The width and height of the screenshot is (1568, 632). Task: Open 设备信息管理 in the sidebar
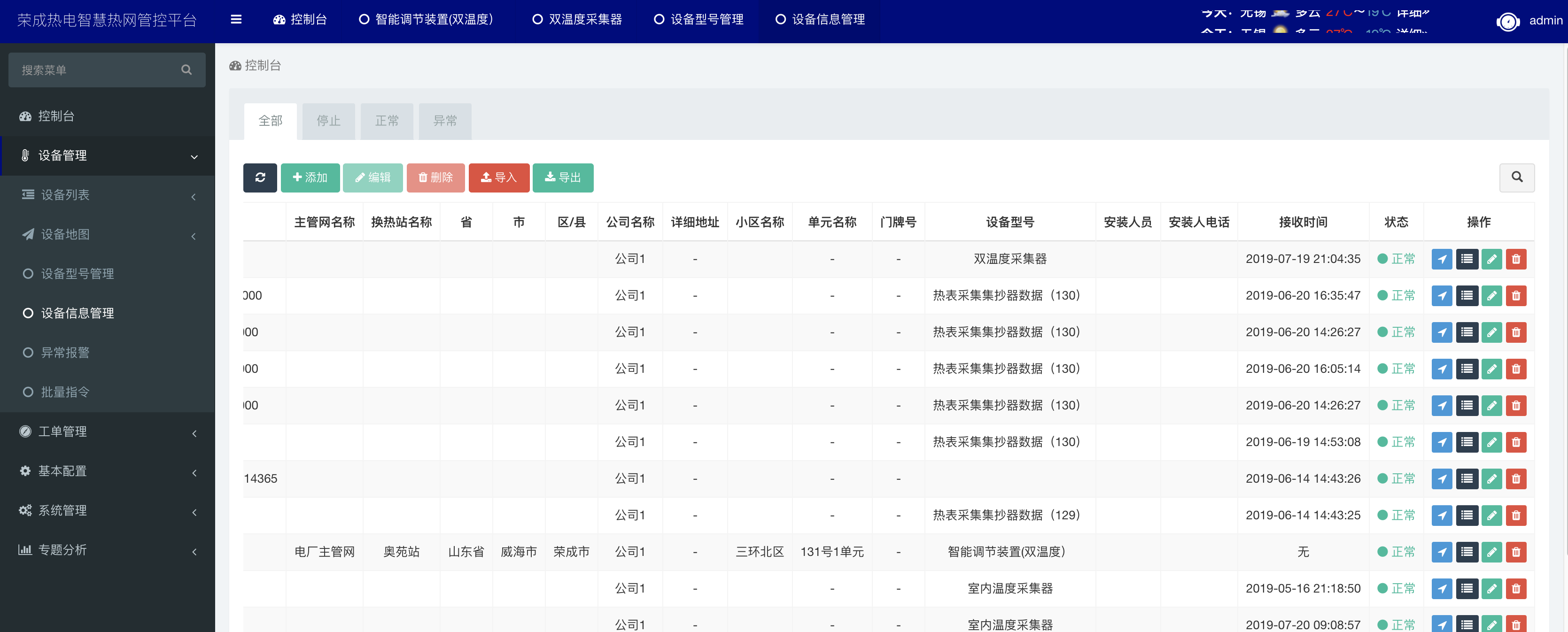107,314
